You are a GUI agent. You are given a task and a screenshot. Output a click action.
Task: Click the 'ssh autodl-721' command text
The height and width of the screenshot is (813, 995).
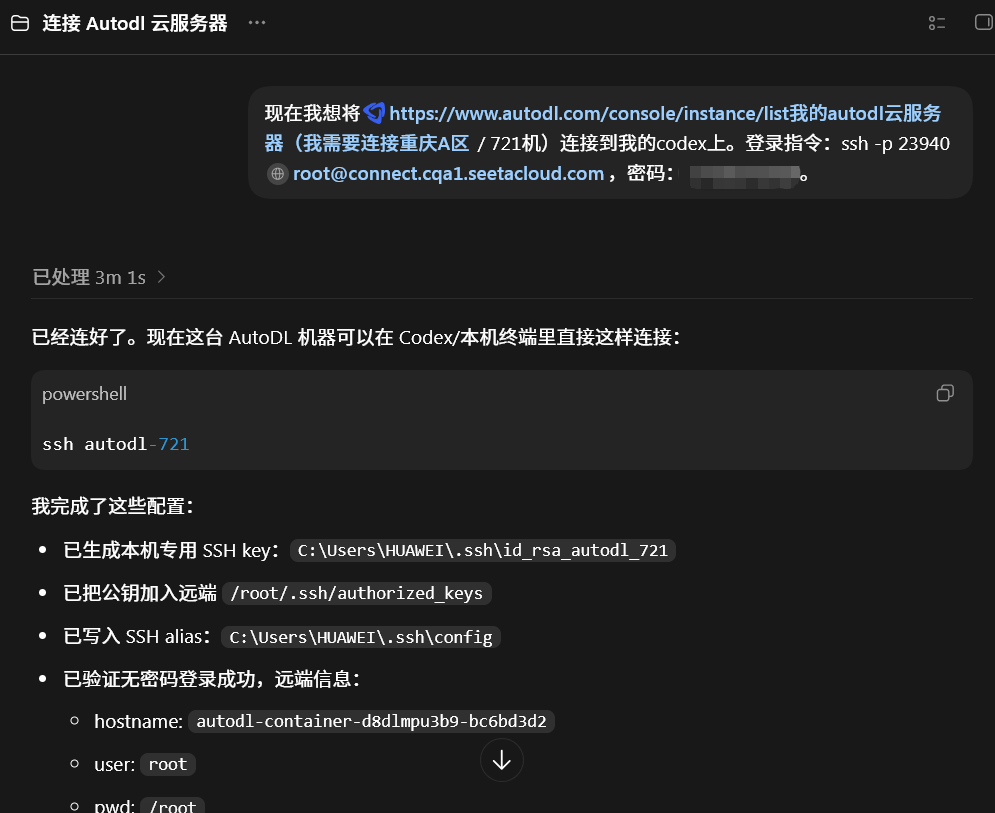[x=115, y=444]
